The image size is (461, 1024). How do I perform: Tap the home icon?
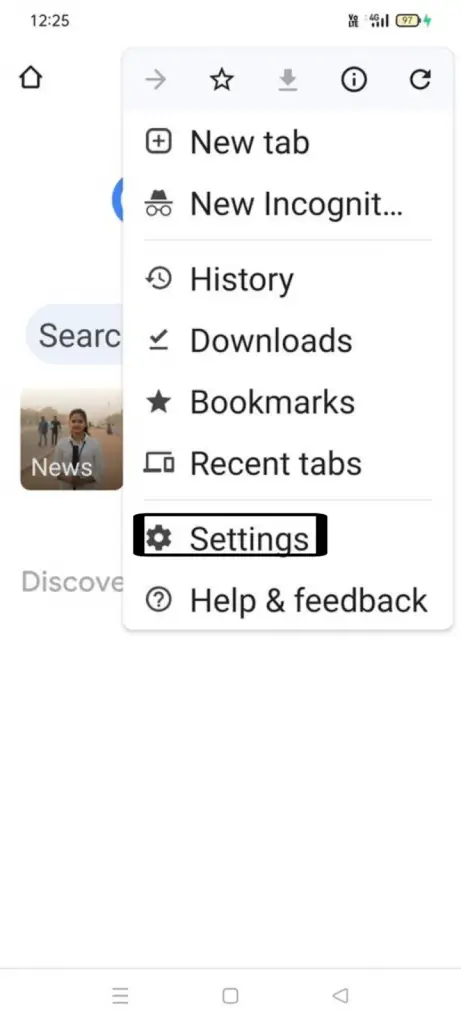30,78
